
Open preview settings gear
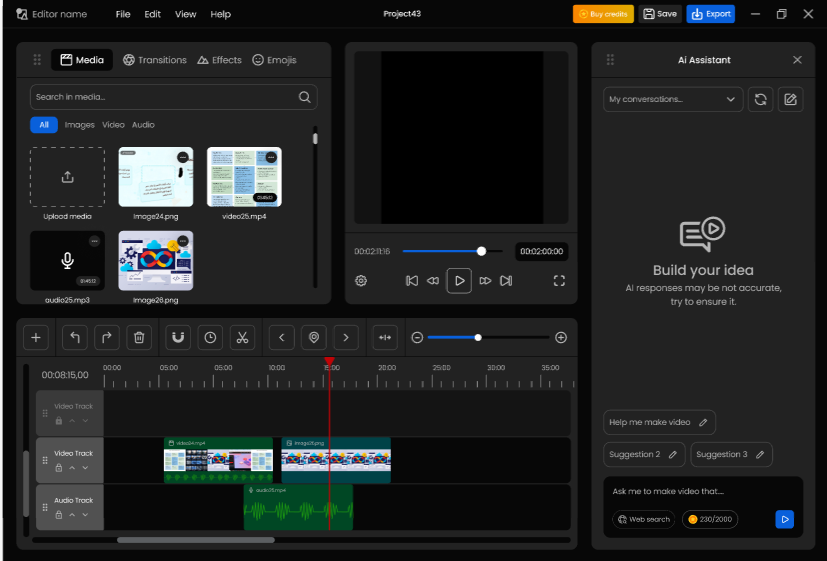point(361,280)
